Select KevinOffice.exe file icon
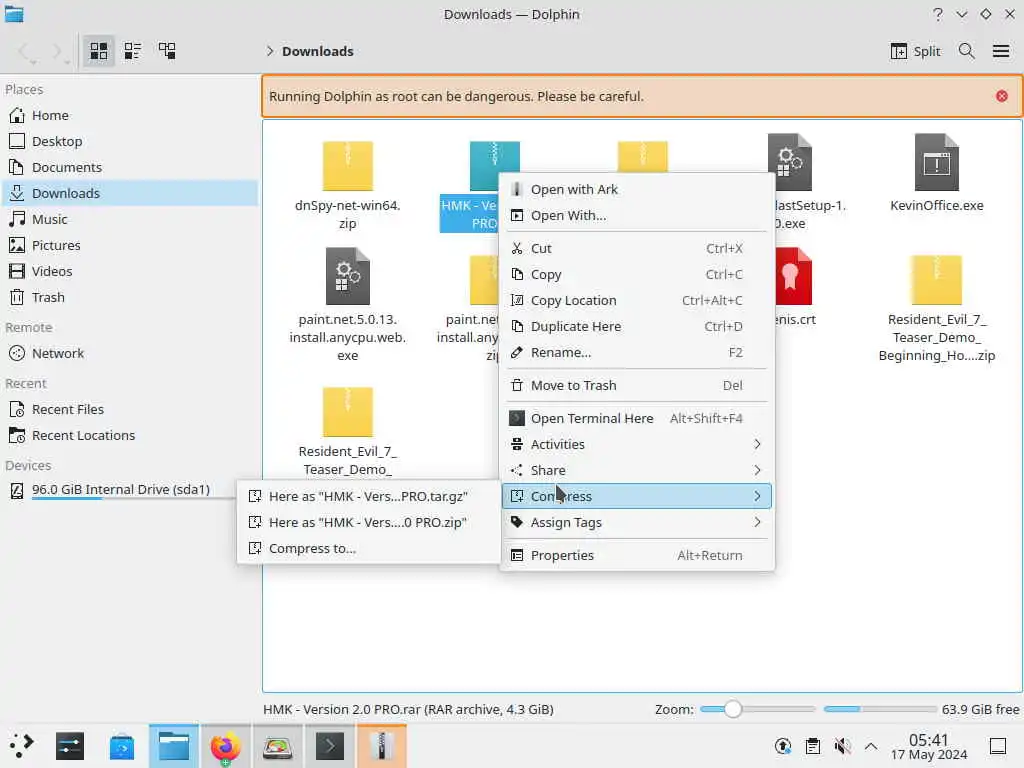Viewport: 1024px width, 768px height. [x=936, y=163]
